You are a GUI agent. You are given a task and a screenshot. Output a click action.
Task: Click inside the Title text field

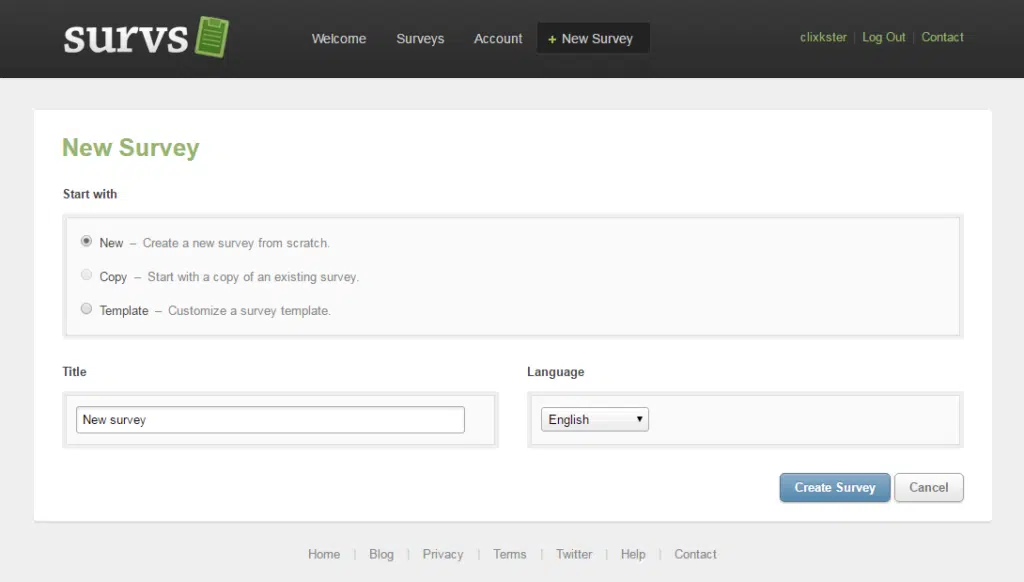[270, 420]
